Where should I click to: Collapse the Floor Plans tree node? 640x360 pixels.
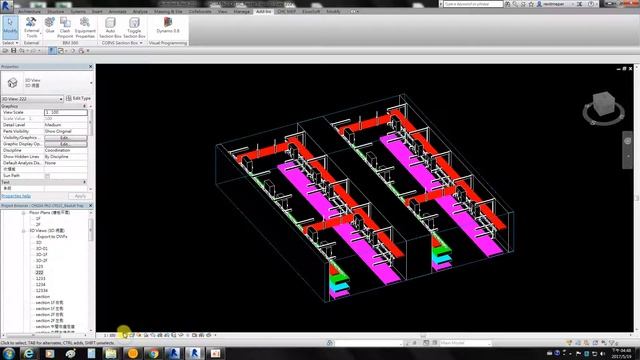coord(23,213)
